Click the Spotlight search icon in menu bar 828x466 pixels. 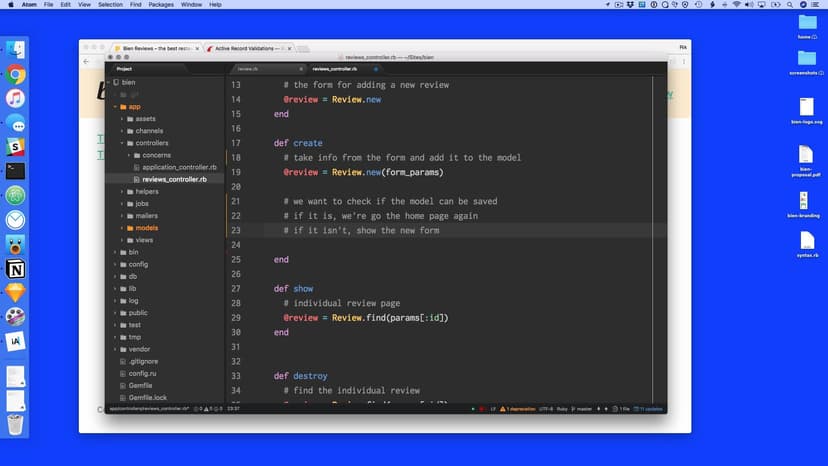(x=788, y=5)
